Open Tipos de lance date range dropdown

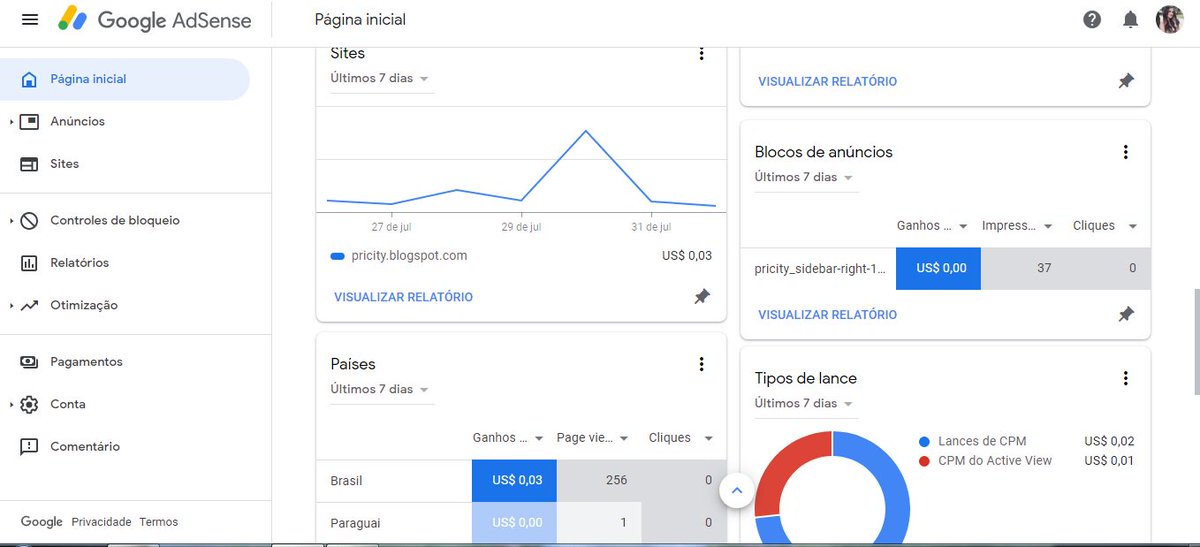pos(805,403)
